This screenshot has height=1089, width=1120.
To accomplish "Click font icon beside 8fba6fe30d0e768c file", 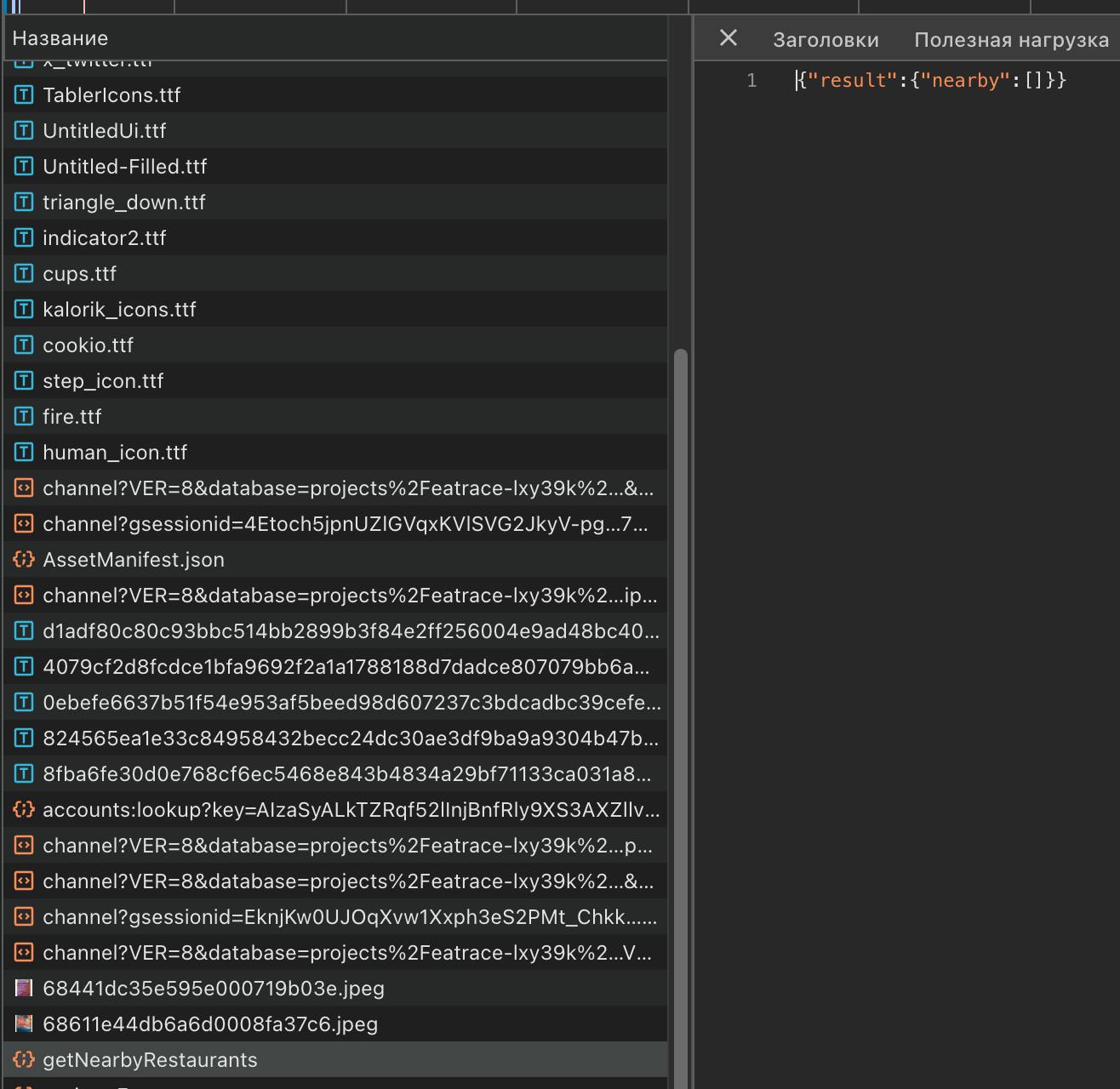I will [24, 774].
